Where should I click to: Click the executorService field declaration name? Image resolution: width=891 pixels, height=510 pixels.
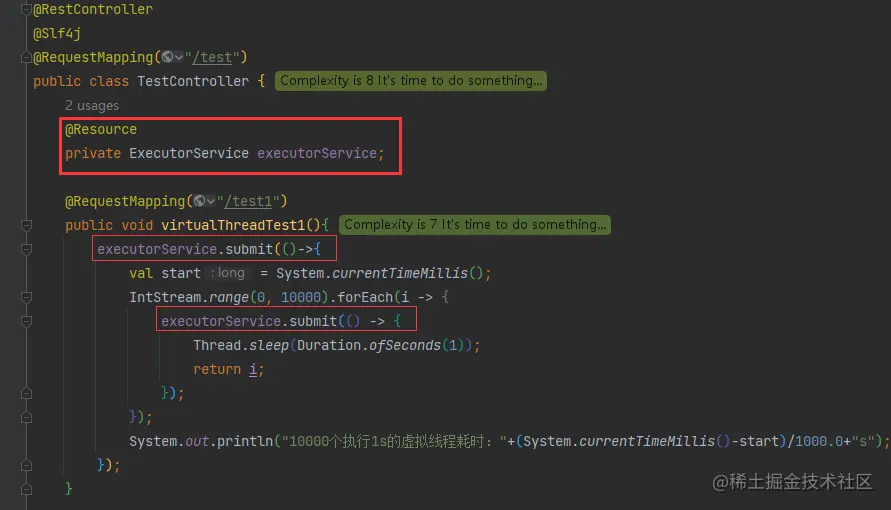317,153
